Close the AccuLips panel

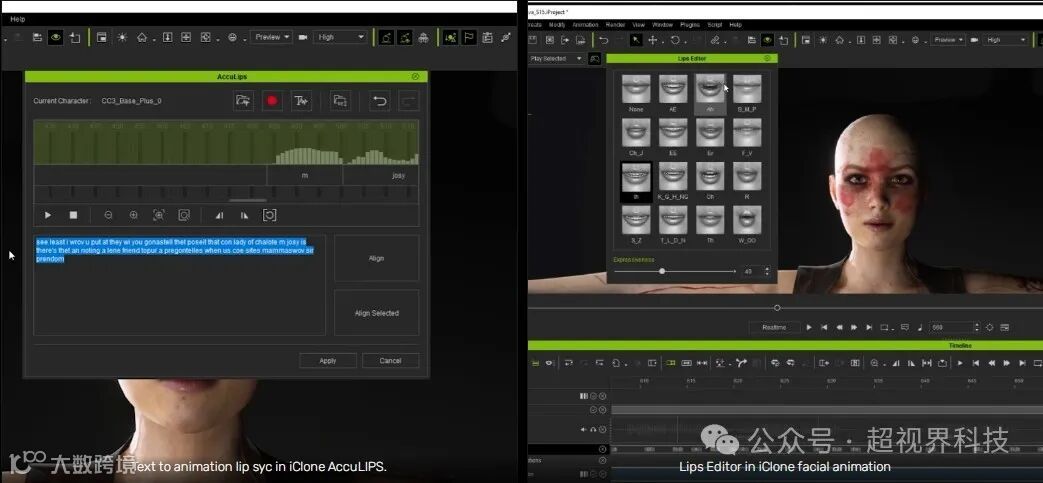click(416, 77)
